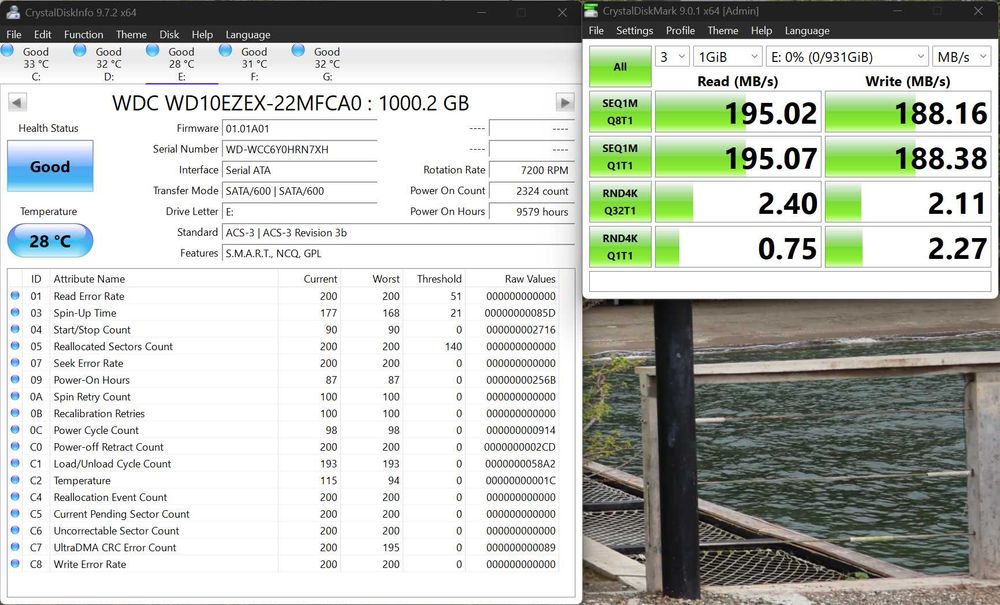Open unit dropdown showing MB/s
The height and width of the screenshot is (605, 1000).
[962, 57]
